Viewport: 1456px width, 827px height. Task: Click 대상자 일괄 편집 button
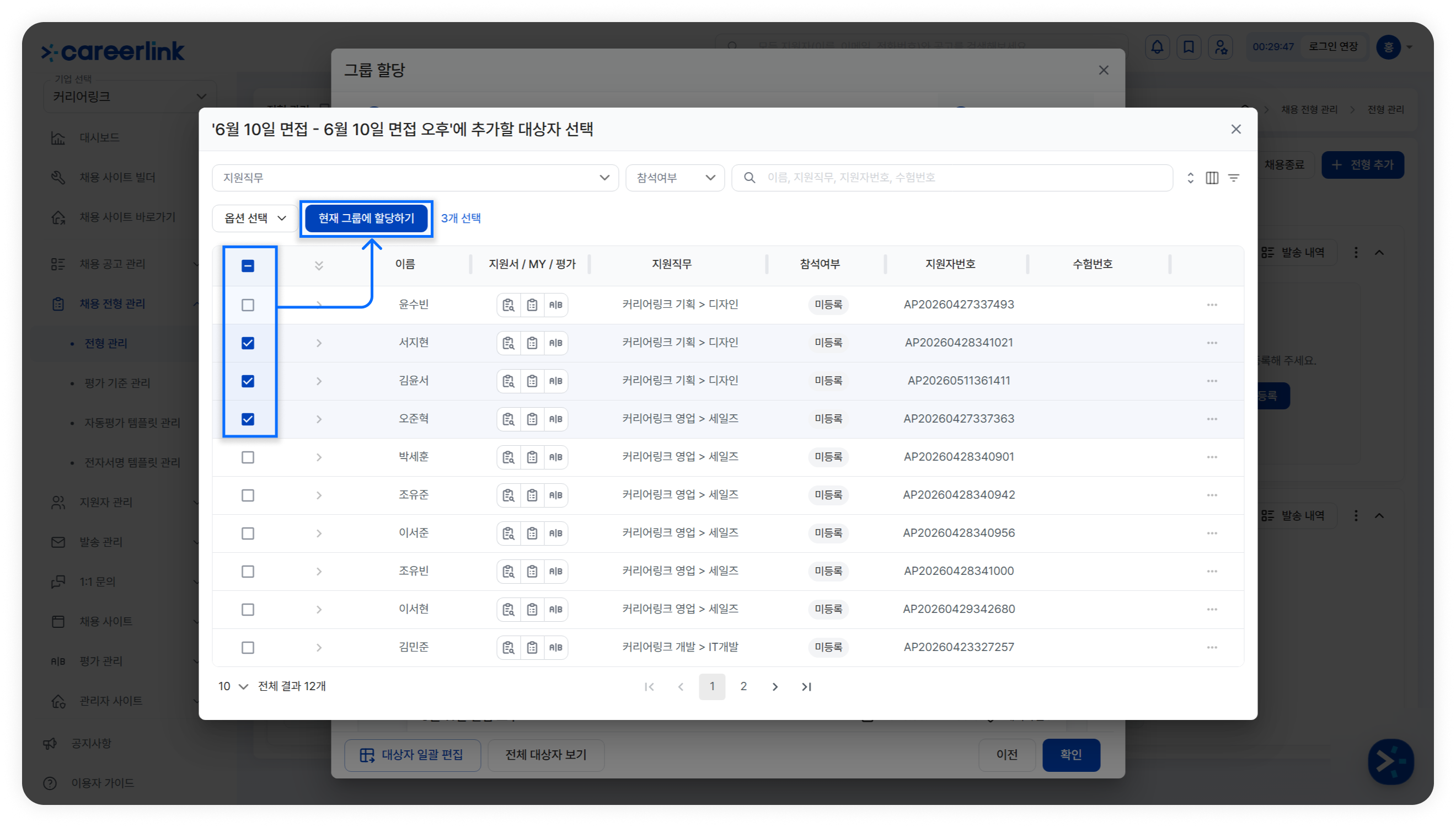(412, 755)
